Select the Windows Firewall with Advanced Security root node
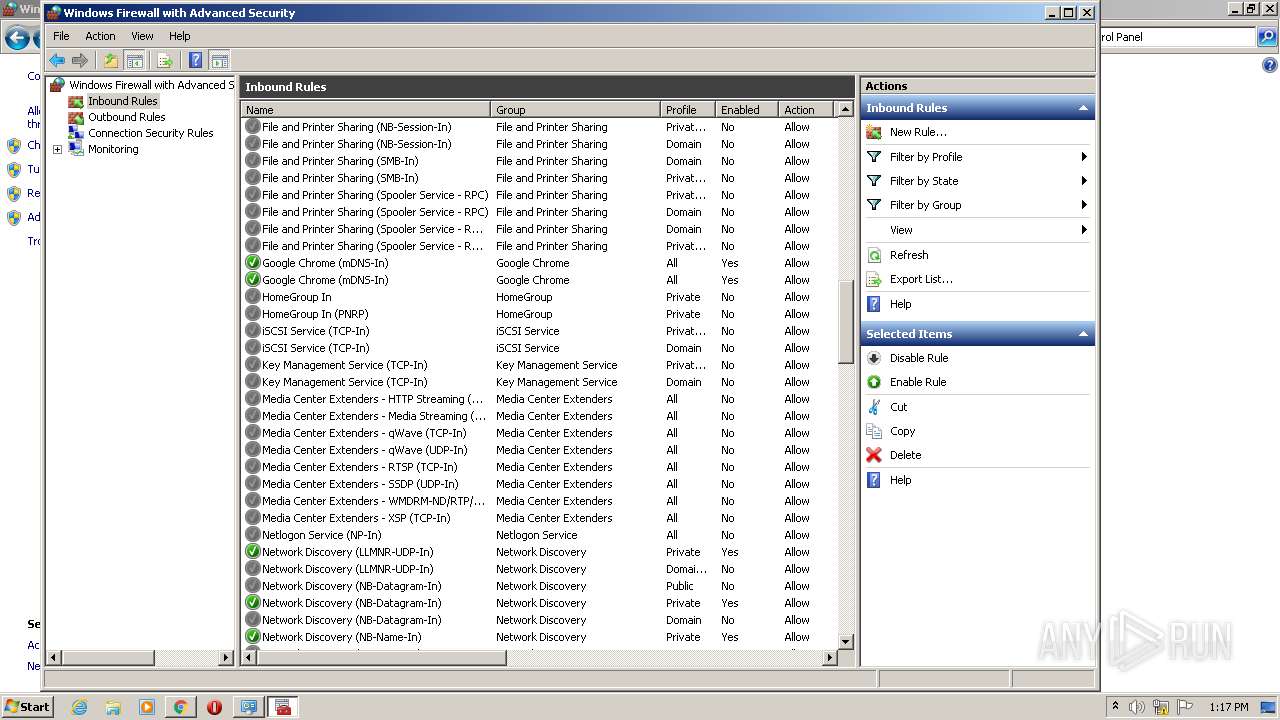 (141, 85)
